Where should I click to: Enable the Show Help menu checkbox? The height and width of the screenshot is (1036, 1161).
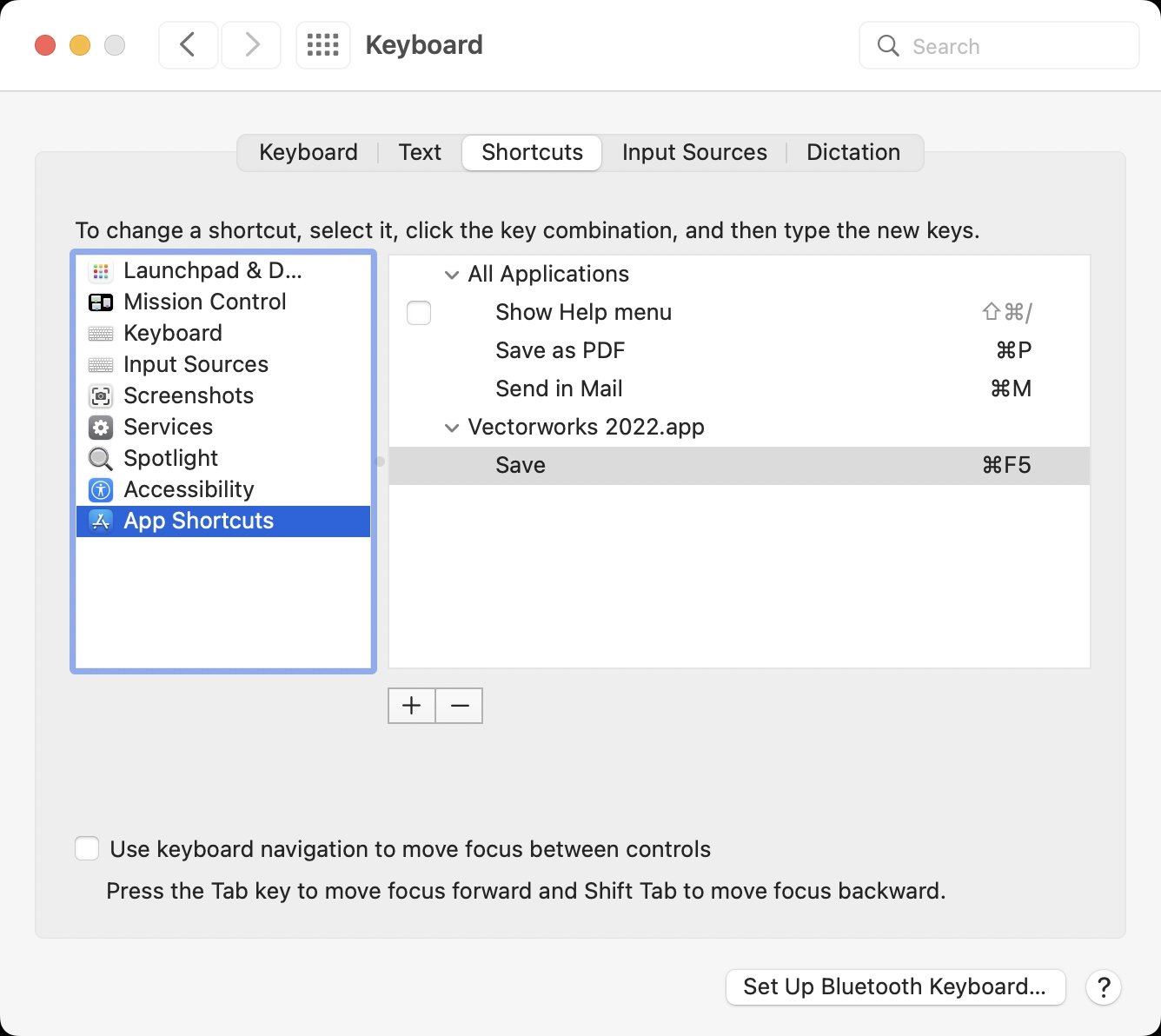pos(419,313)
